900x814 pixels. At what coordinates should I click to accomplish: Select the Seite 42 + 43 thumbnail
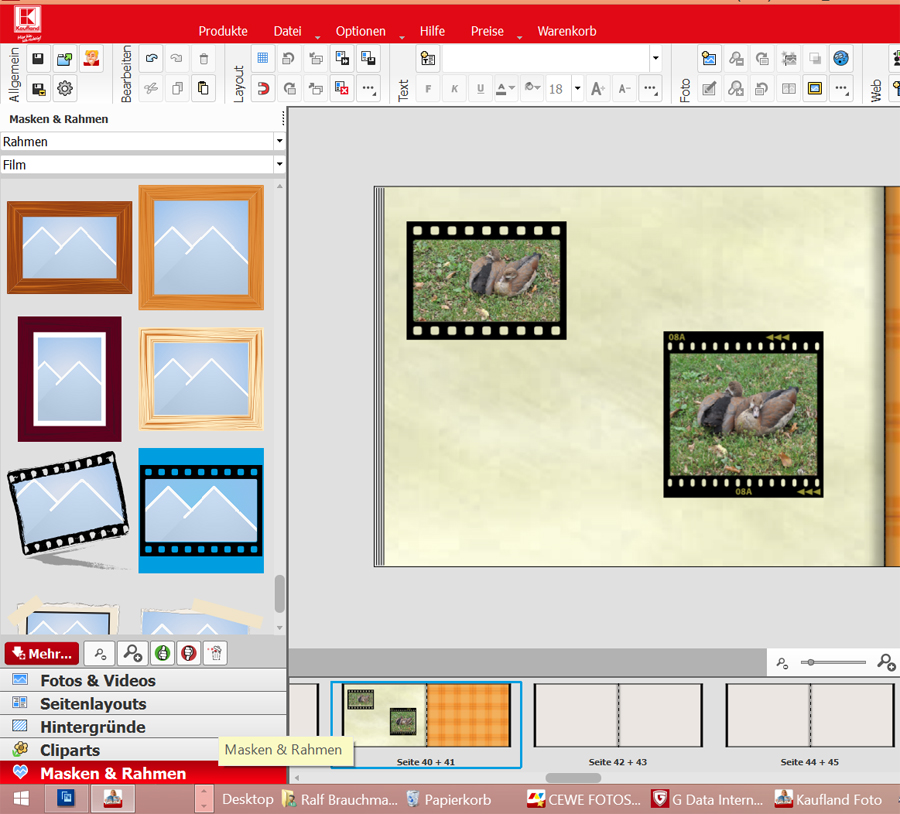[x=618, y=716]
